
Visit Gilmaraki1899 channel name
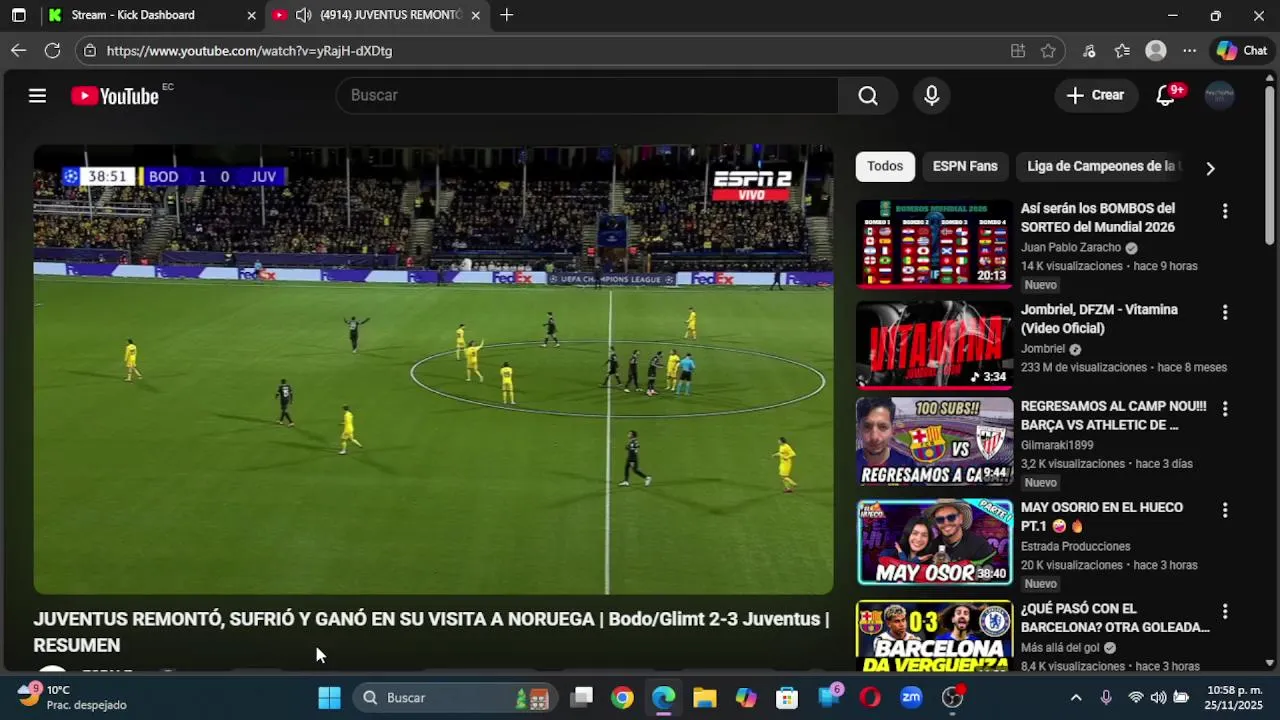1057,445
